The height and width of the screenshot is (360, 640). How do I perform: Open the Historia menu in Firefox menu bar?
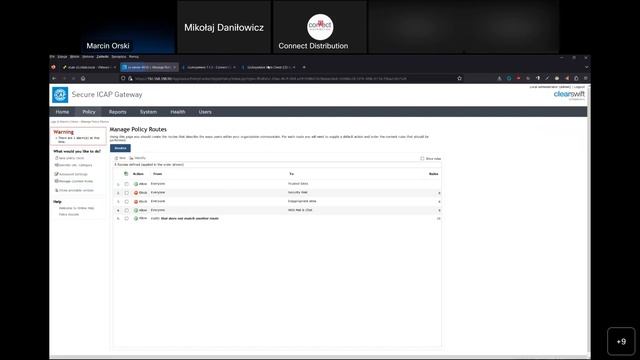click(x=88, y=57)
